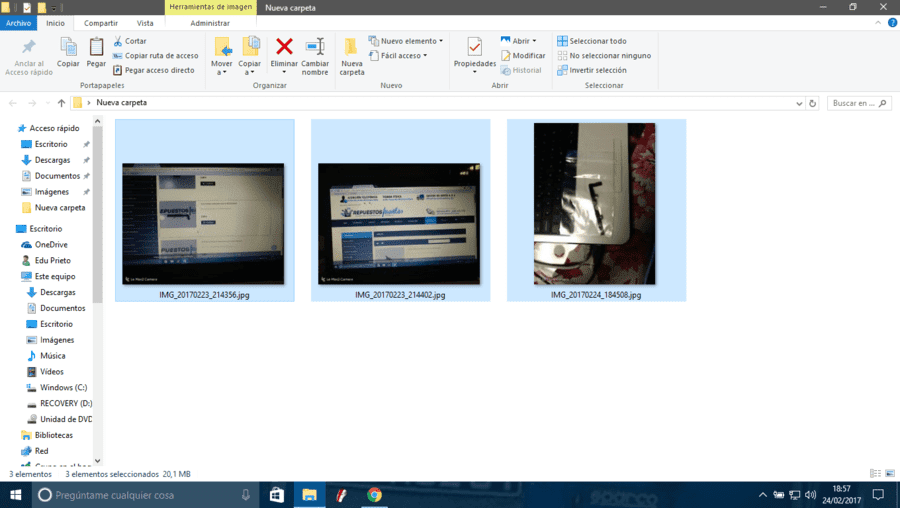This screenshot has height=508, width=900.
Task: Select the Herramientas de imagen contextual tab
Action: coord(211,7)
